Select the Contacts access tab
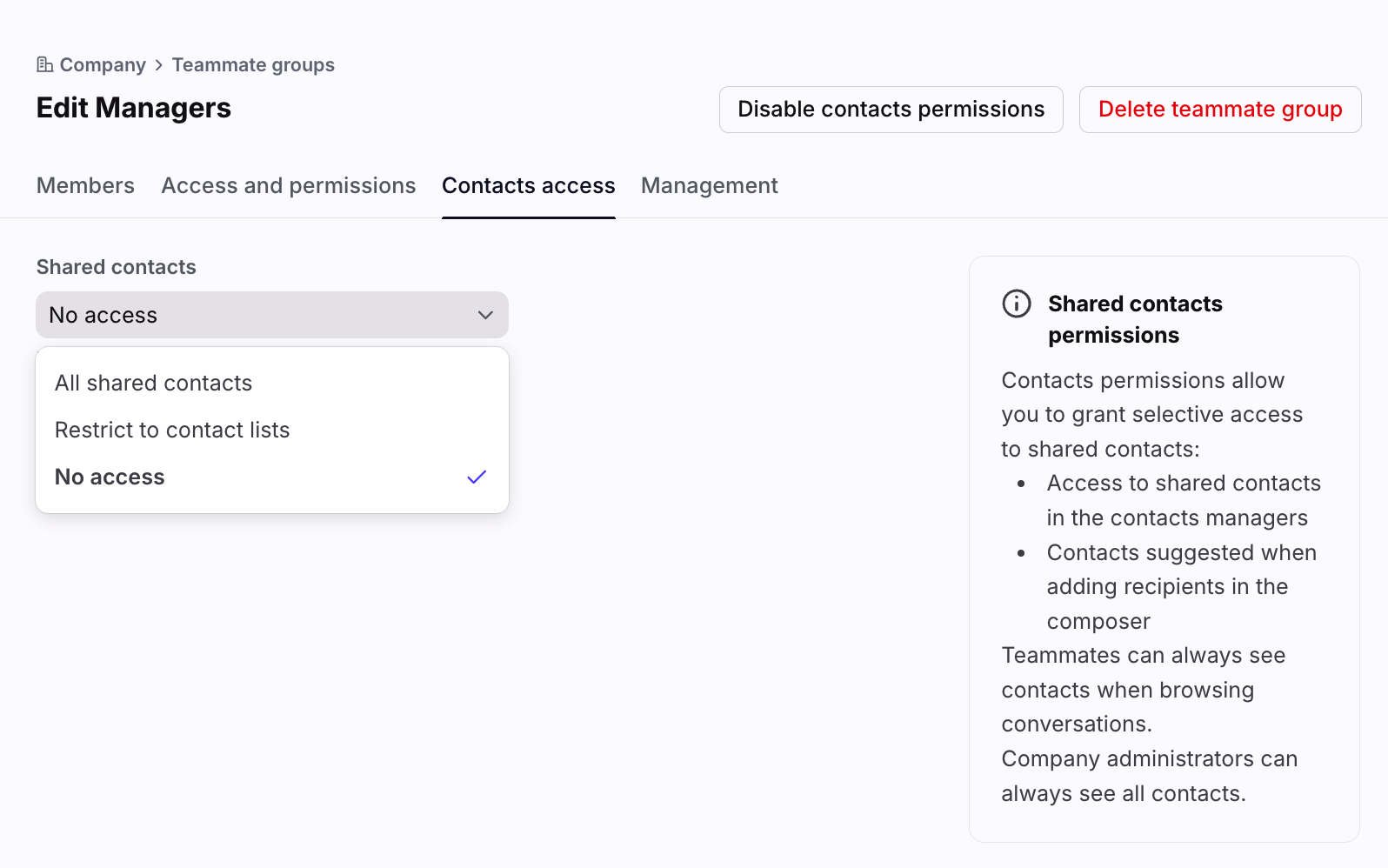1388x868 pixels. pos(528,186)
